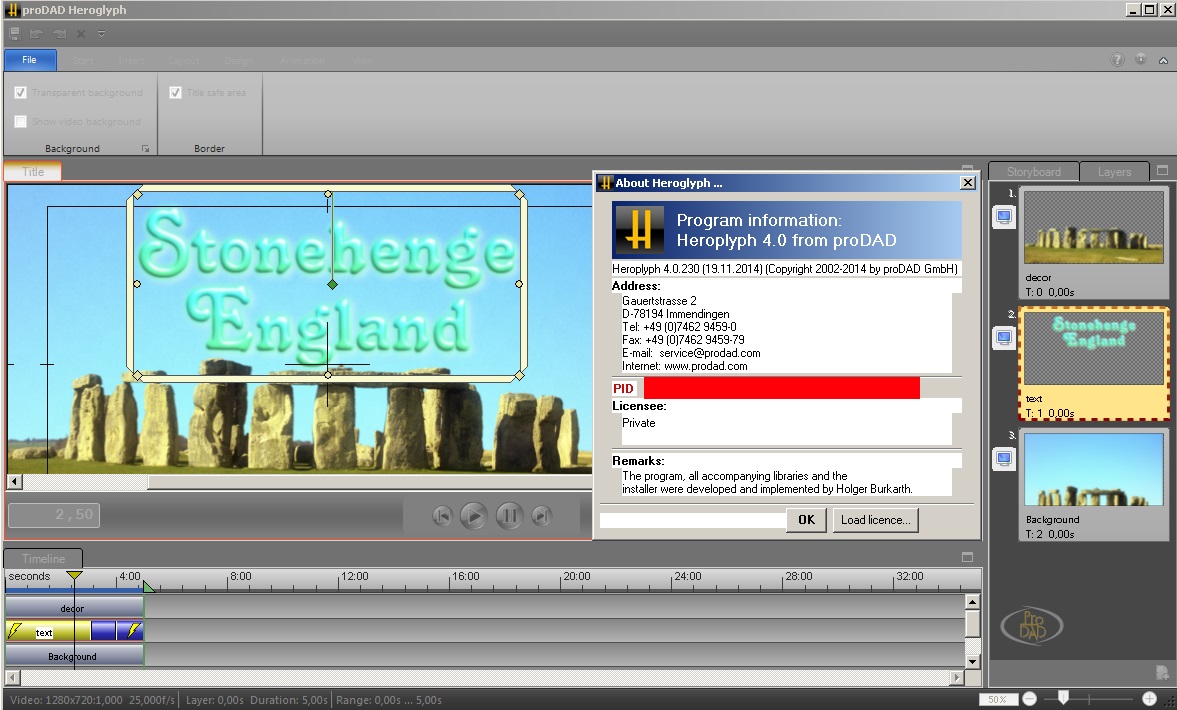Select the Timeline panel tab
This screenshot has width=1177, height=710.
click(43, 558)
